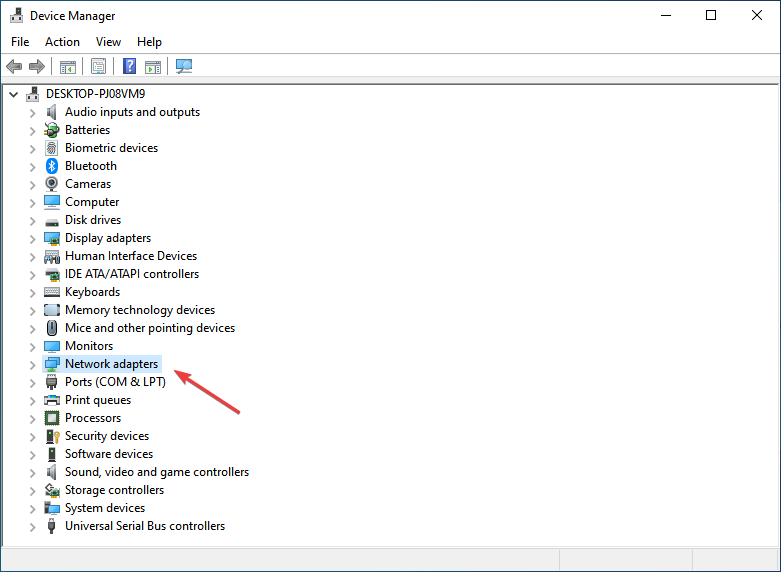Screen dimensions: 781x572
Task: Select the Monitors label
Action: click(89, 346)
